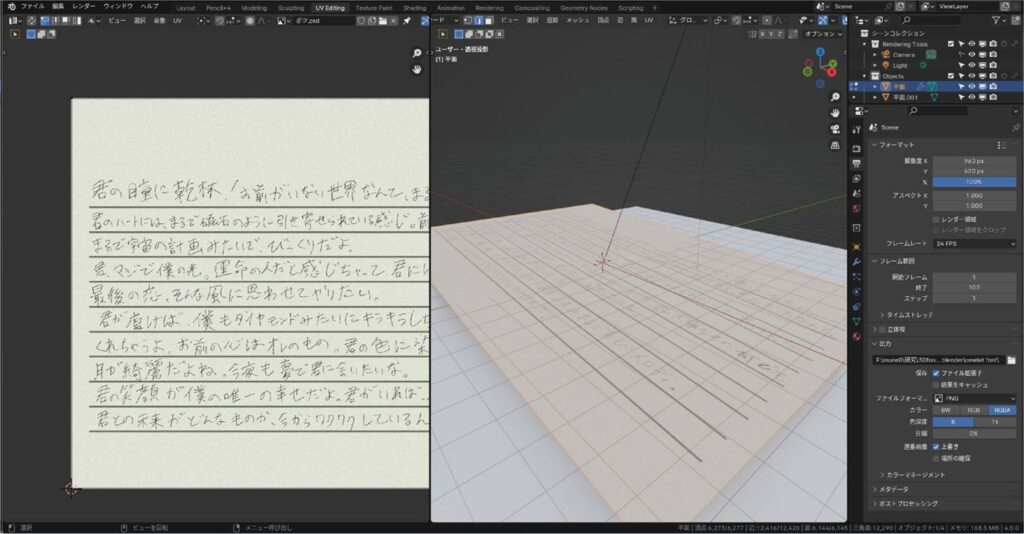Open the ファイル menu

[32, 6]
